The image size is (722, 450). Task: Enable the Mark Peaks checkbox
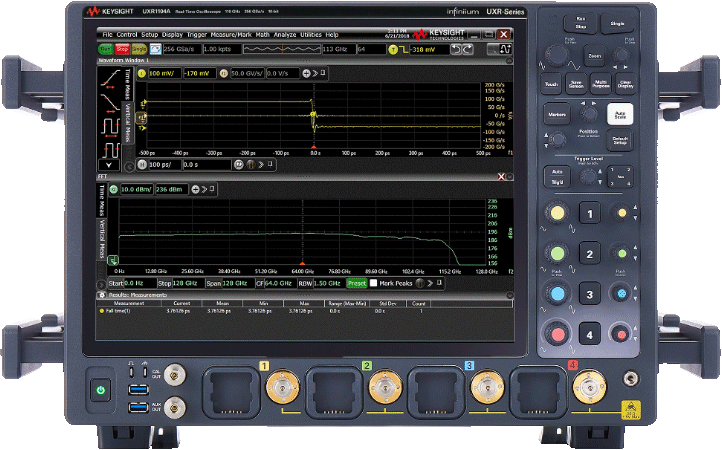(x=373, y=283)
